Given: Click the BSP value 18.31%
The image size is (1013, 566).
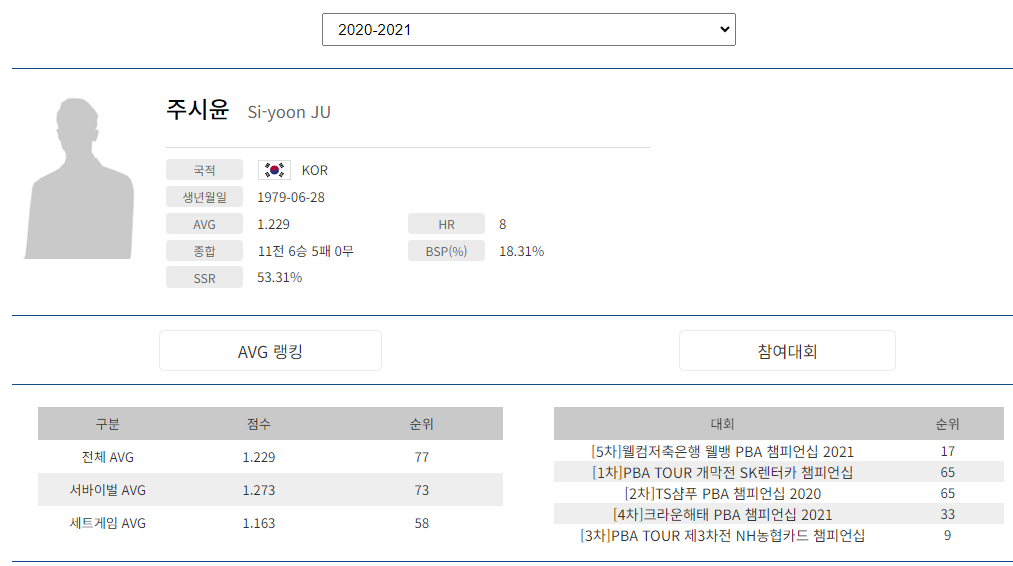Looking at the screenshot, I should click(521, 251).
